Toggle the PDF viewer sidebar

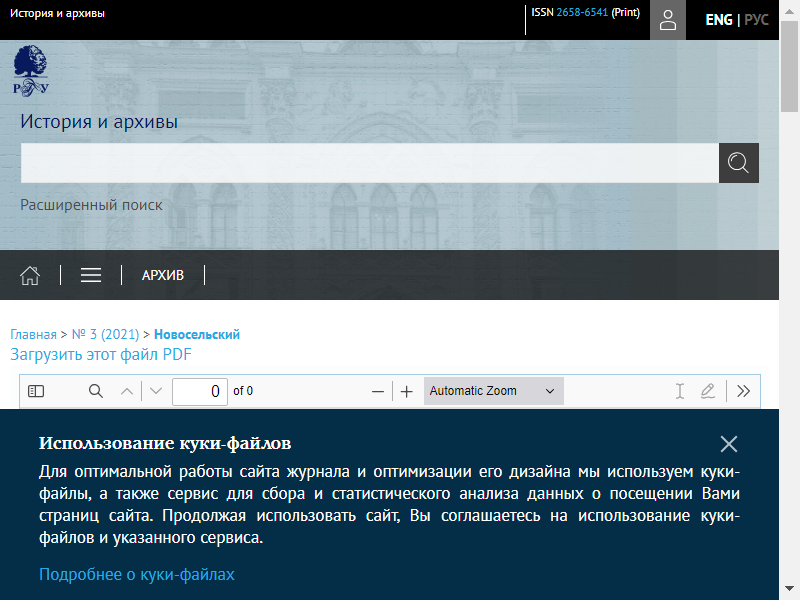[x=36, y=391]
